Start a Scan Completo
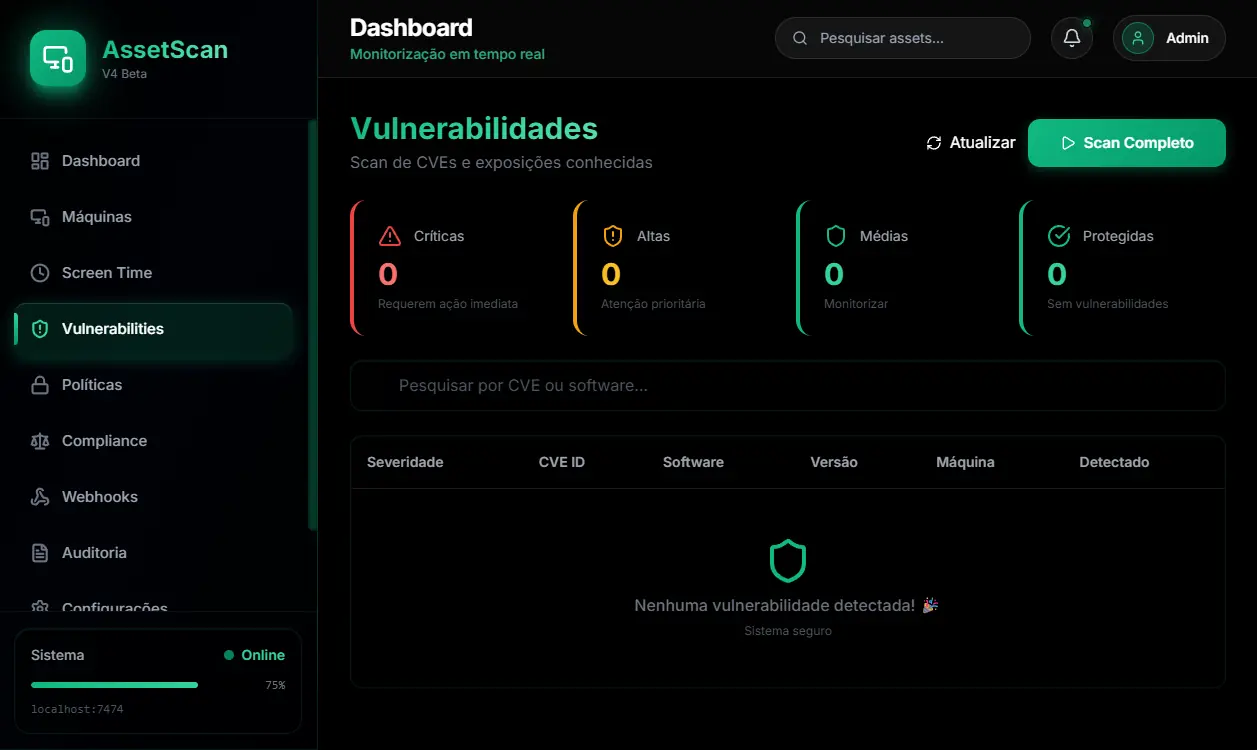This screenshot has width=1257, height=750. (1127, 143)
